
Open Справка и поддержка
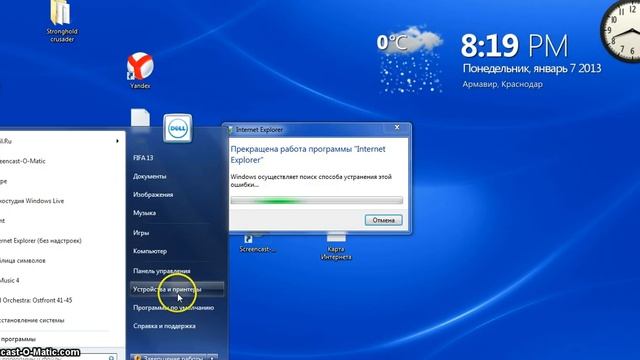pyautogui.click(x=164, y=326)
